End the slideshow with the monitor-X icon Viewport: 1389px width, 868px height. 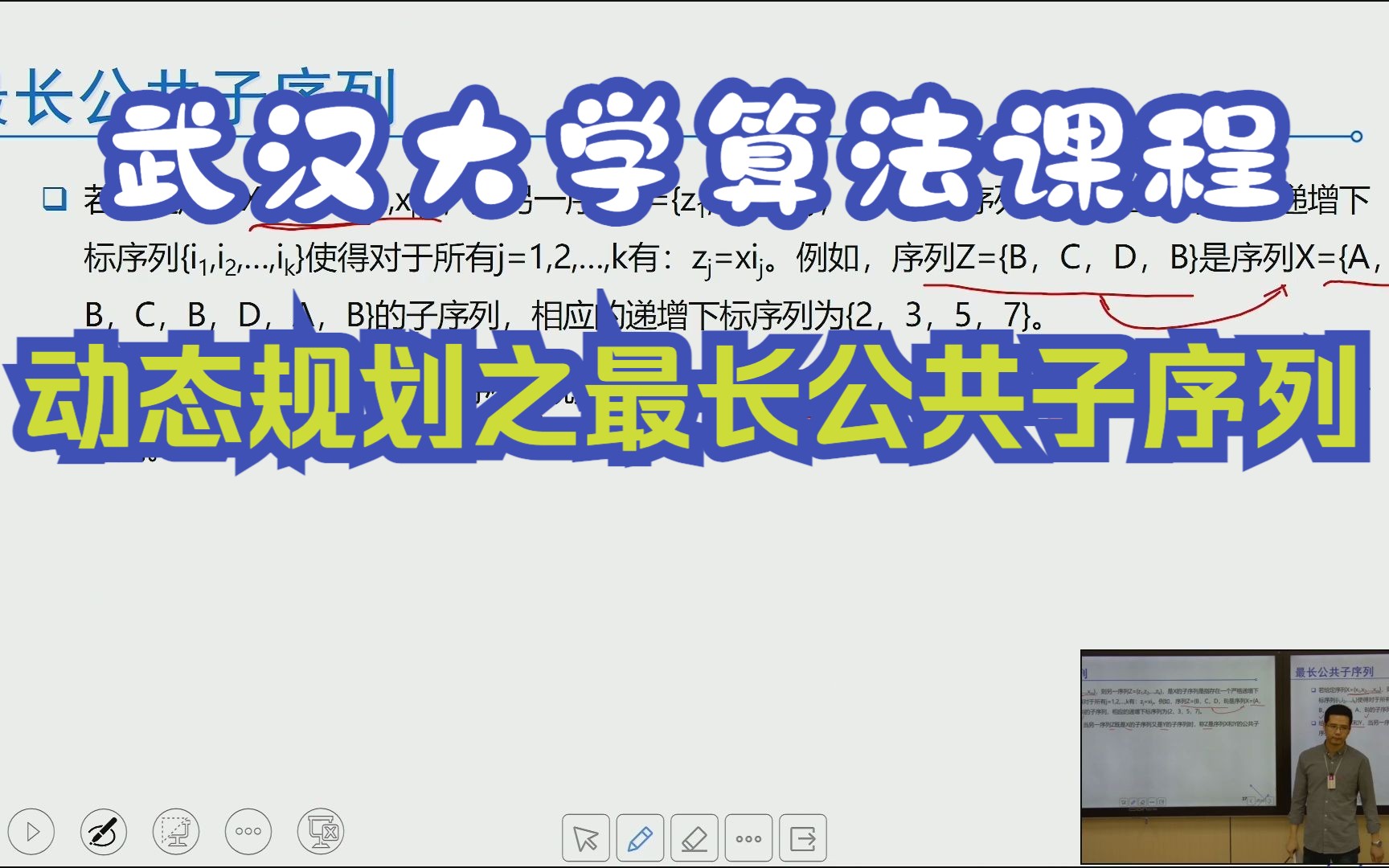pos(321,832)
